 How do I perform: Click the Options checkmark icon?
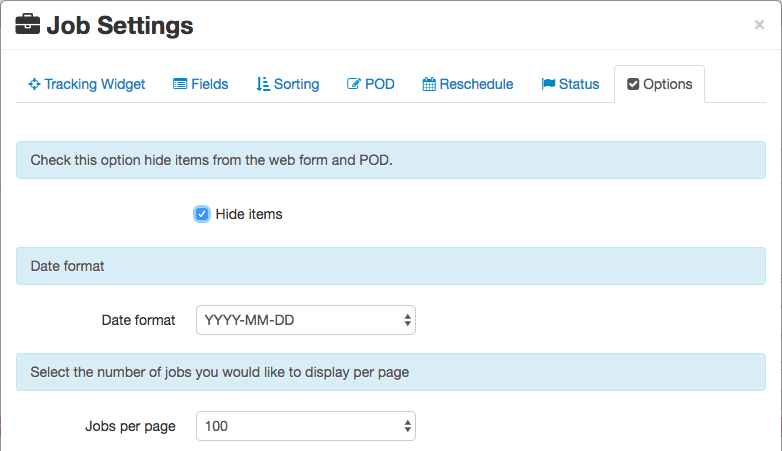point(633,84)
